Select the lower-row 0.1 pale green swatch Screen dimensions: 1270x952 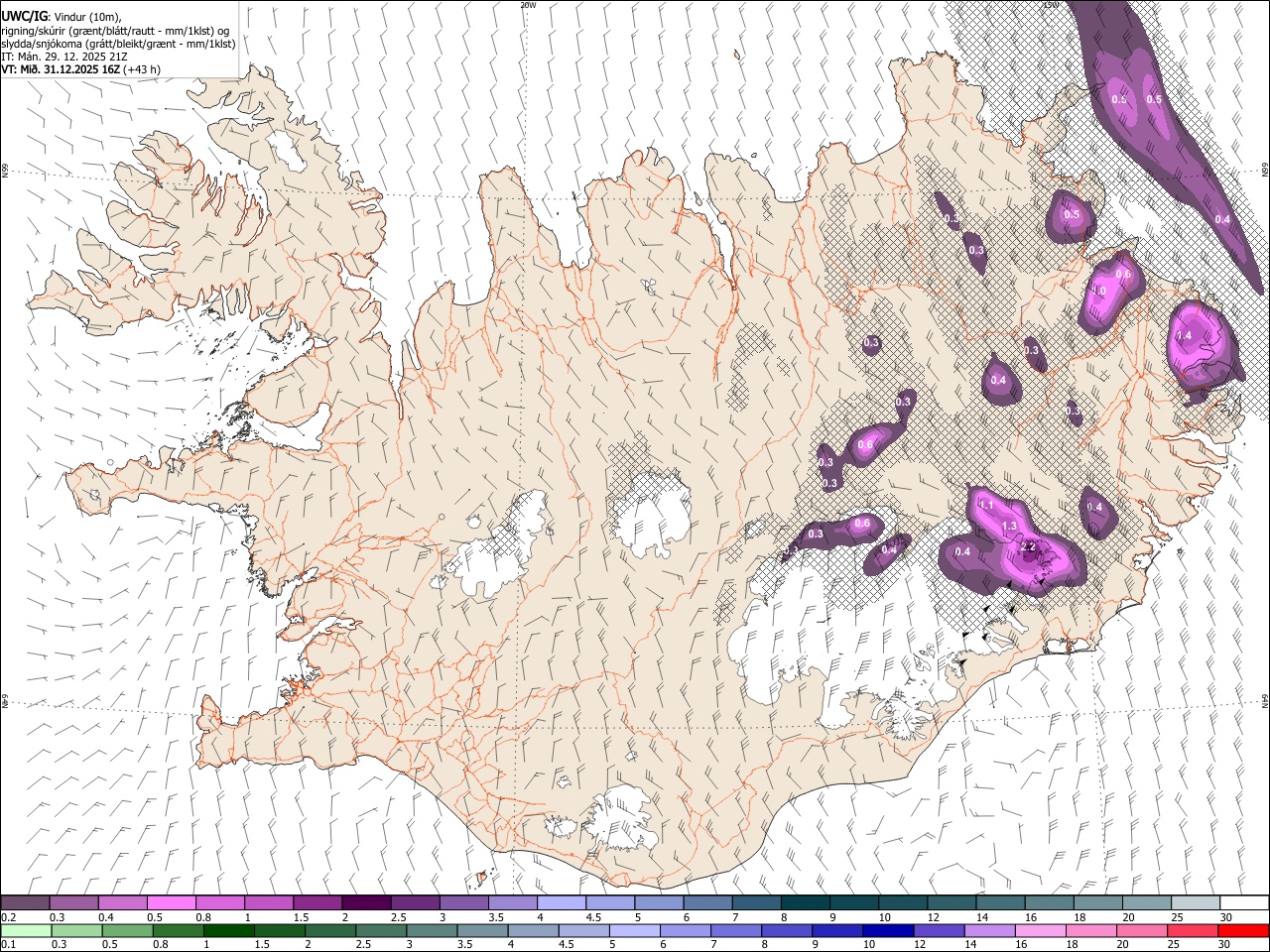click(26, 930)
